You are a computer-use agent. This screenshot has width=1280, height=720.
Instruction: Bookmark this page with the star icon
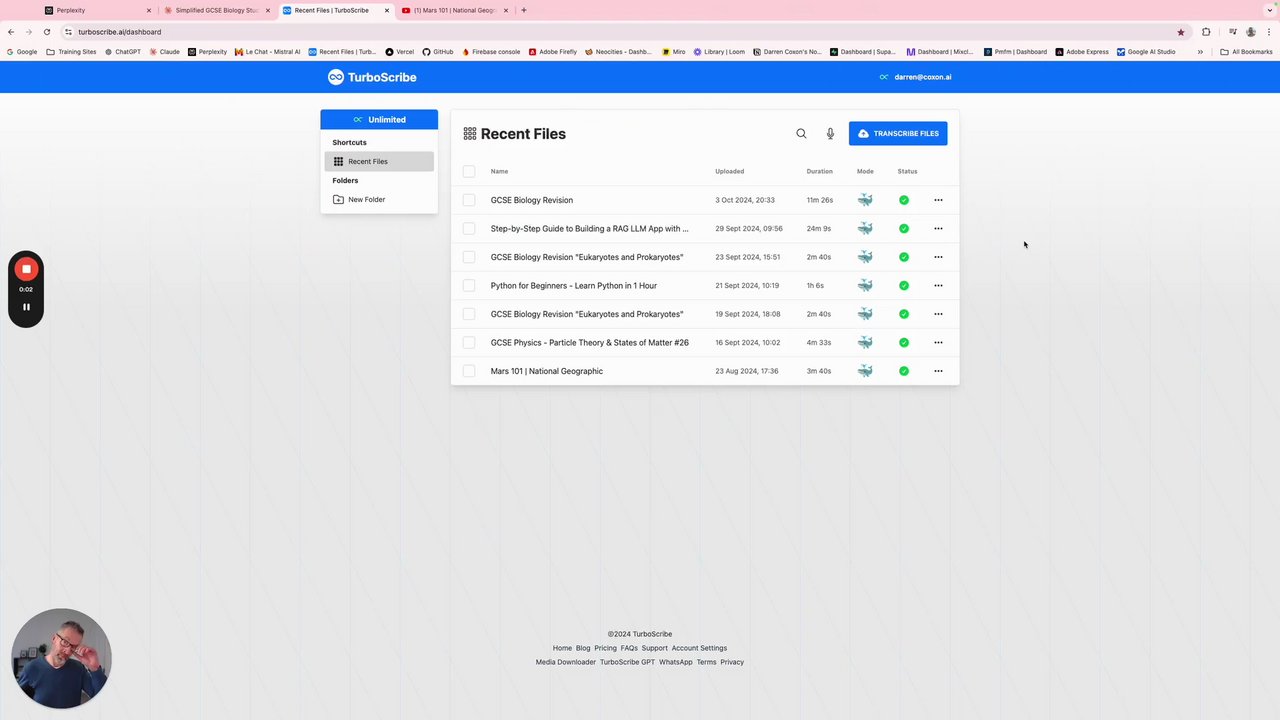point(1181,32)
